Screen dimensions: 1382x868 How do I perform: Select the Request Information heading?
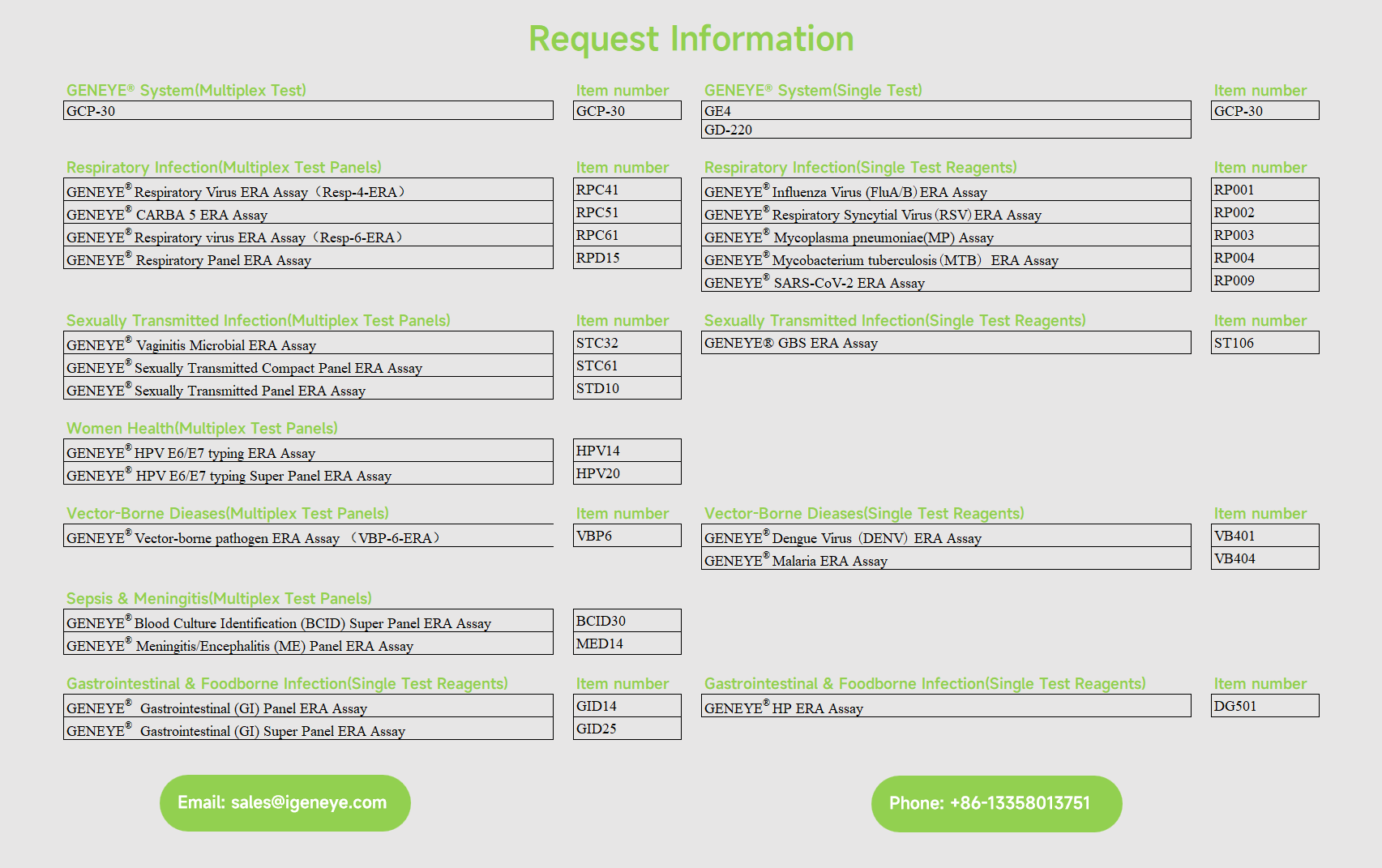tap(691, 38)
